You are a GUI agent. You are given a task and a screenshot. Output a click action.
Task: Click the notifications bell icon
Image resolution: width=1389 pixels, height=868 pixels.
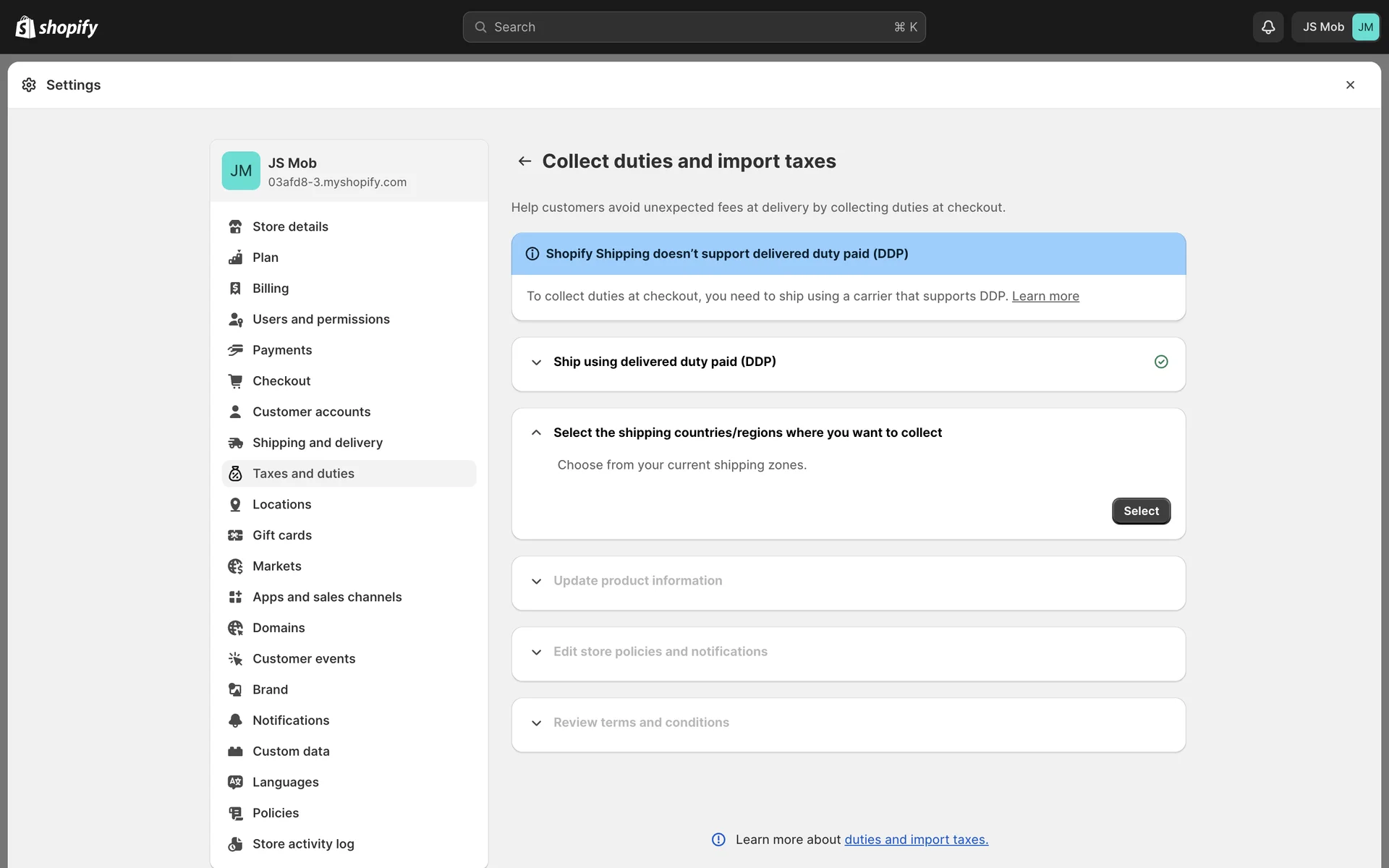1267,27
